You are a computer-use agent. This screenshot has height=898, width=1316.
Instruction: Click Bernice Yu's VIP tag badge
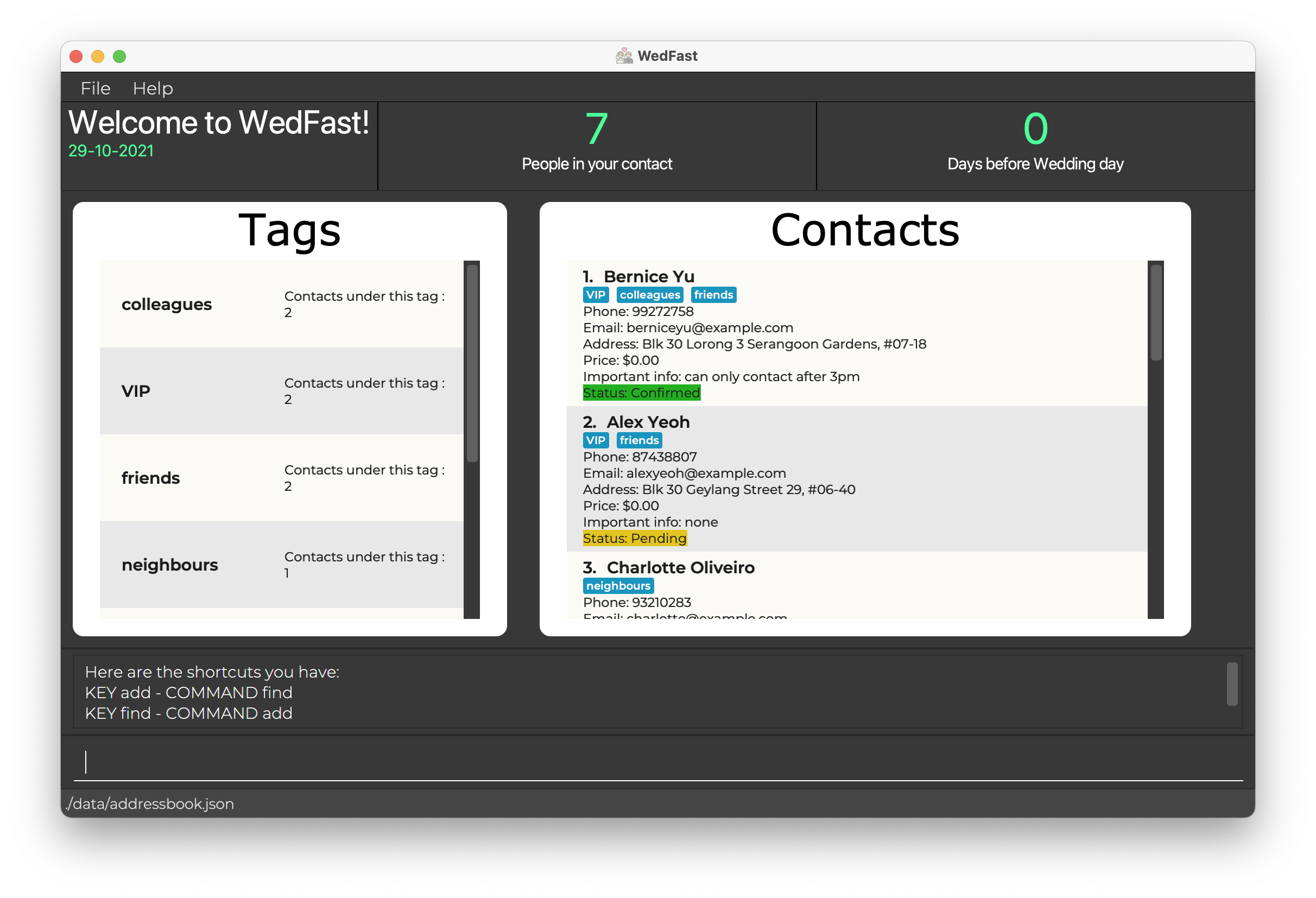(x=595, y=294)
